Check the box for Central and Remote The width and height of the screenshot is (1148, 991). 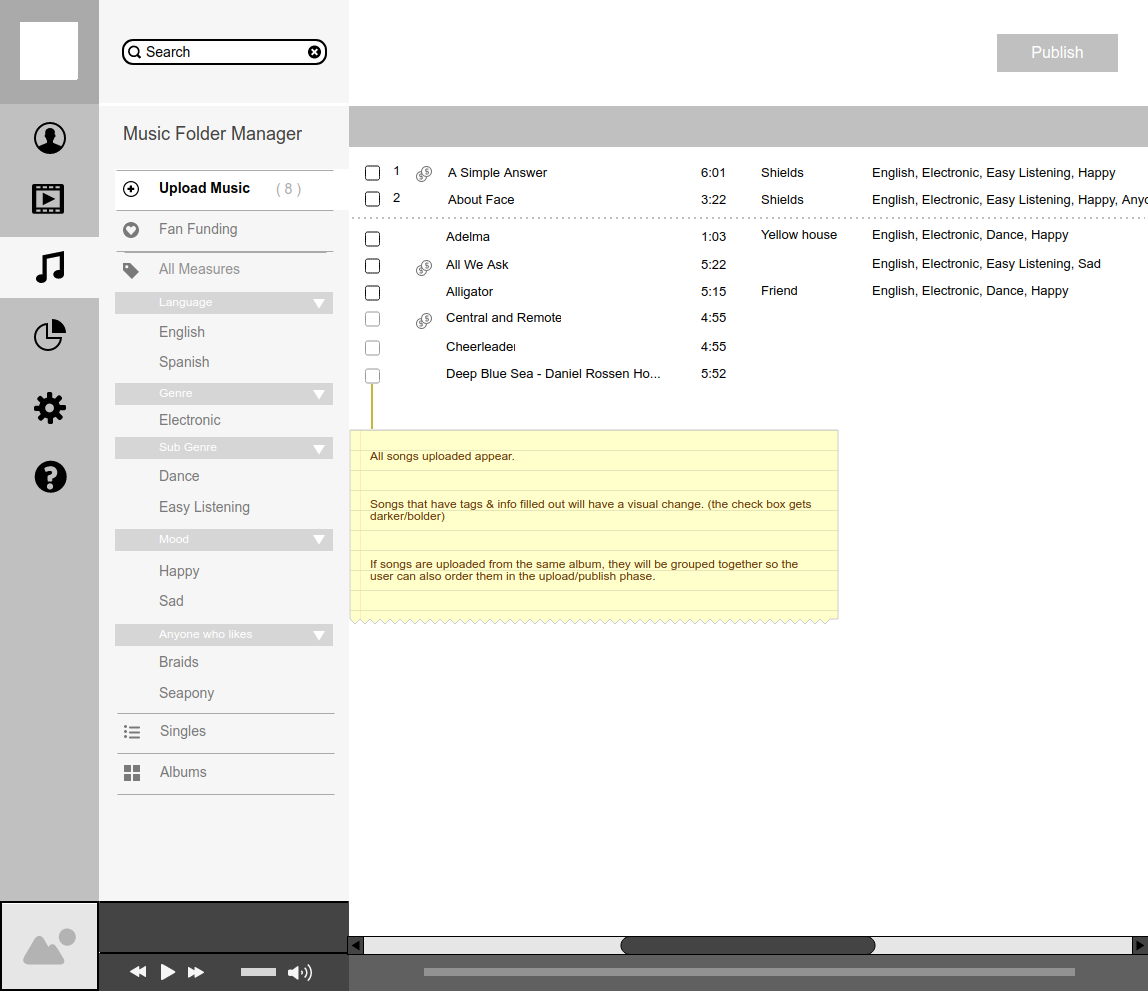pos(373,319)
